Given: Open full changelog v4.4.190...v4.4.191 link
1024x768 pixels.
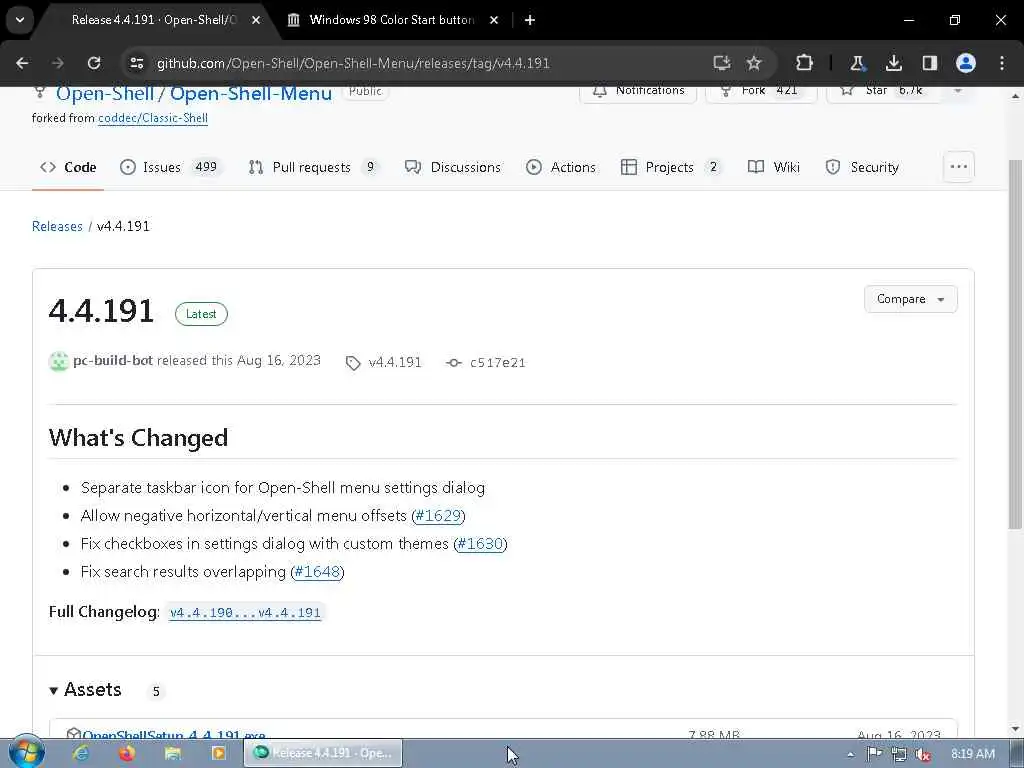Looking at the screenshot, I should [x=246, y=613].
